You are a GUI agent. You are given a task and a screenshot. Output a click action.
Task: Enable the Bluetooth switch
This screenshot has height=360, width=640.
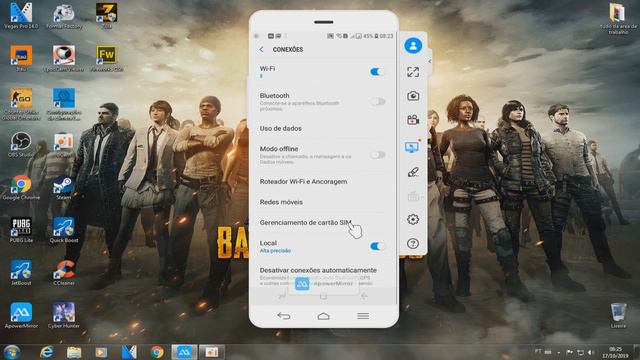[x=378, y=102]
